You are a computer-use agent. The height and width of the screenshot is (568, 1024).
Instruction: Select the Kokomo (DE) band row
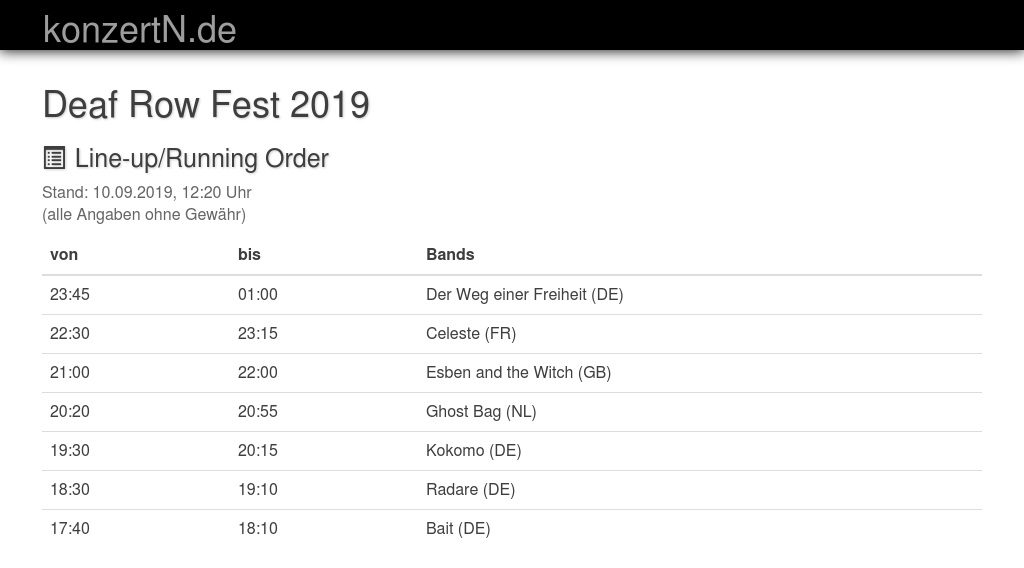(473, 450)
